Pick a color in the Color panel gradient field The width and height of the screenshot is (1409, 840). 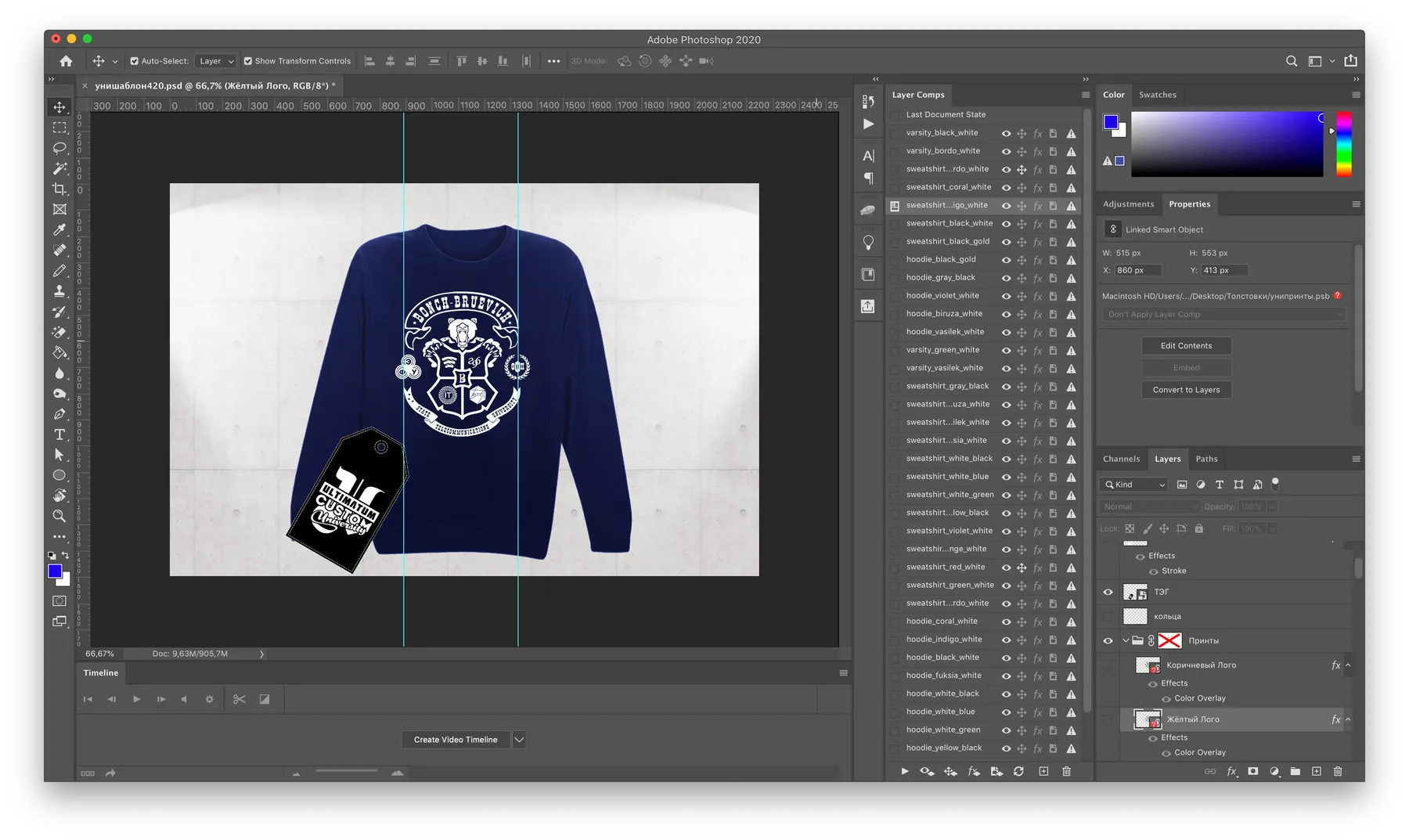[1227, 144]
